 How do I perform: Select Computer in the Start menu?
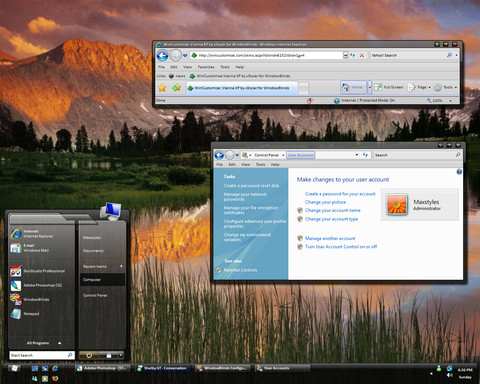pyautogui.click(x=102, y=280)
